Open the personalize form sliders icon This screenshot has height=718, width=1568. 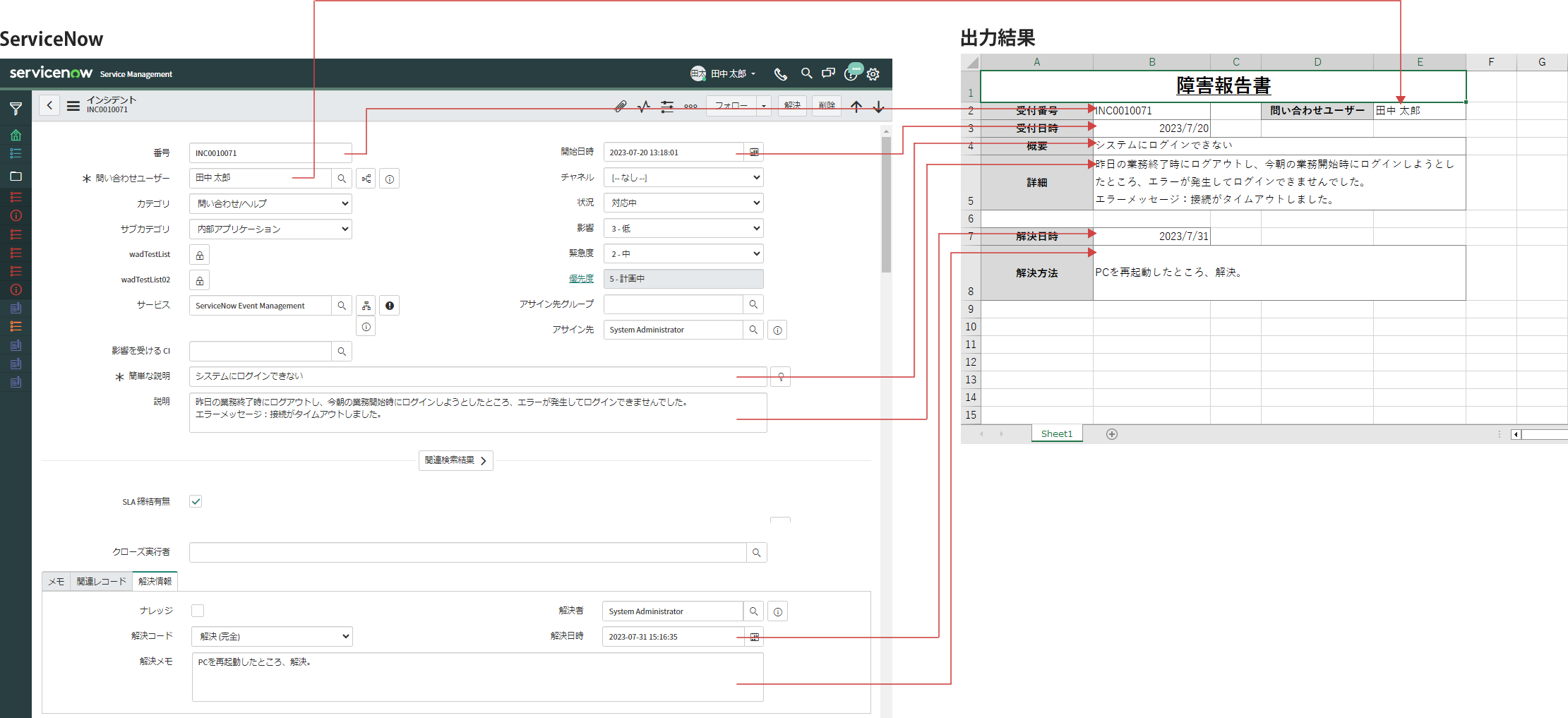(667, 107)
